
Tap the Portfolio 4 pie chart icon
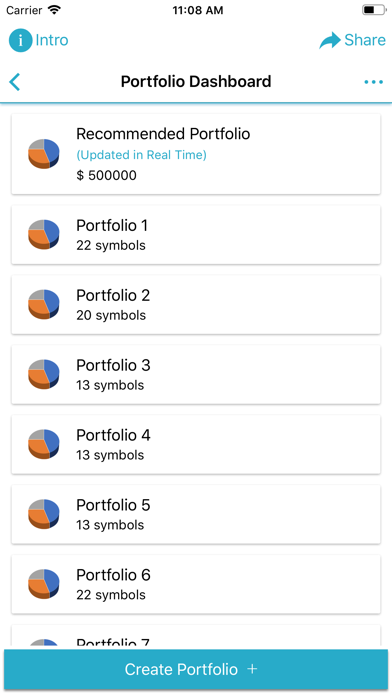[44, 444]
